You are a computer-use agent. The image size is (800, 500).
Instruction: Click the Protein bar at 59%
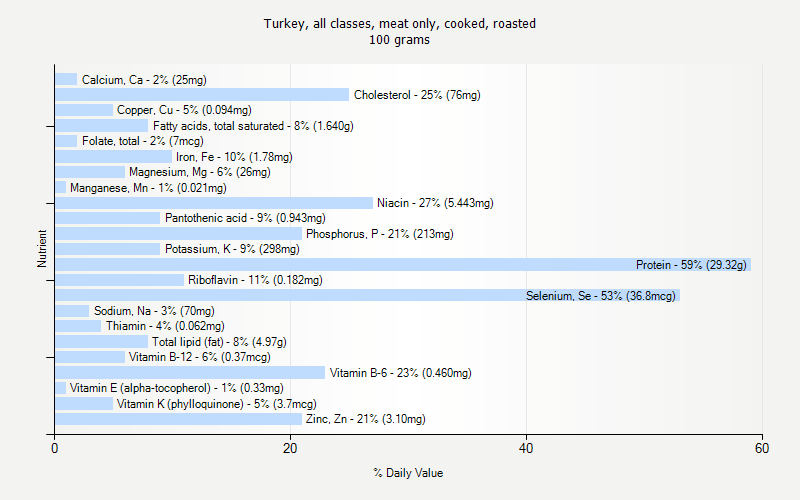tap(400, 265)
